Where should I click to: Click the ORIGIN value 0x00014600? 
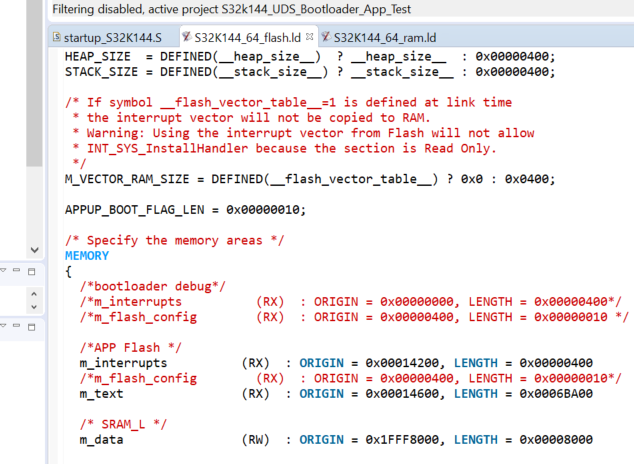[402, 394]
